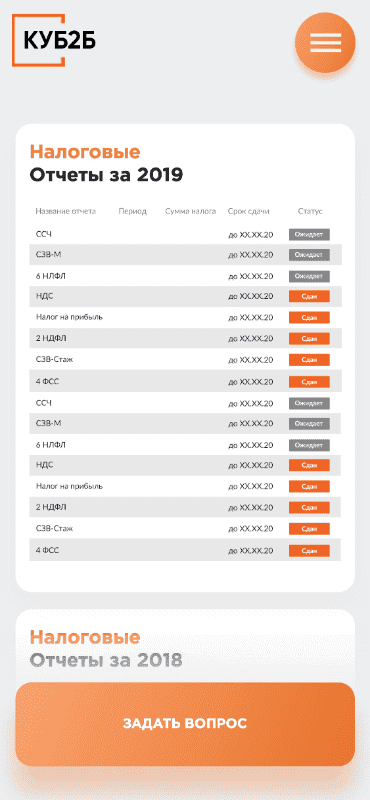
Task: Click the Статус column header
Action: pyautogui.click(x=310, y=211)
